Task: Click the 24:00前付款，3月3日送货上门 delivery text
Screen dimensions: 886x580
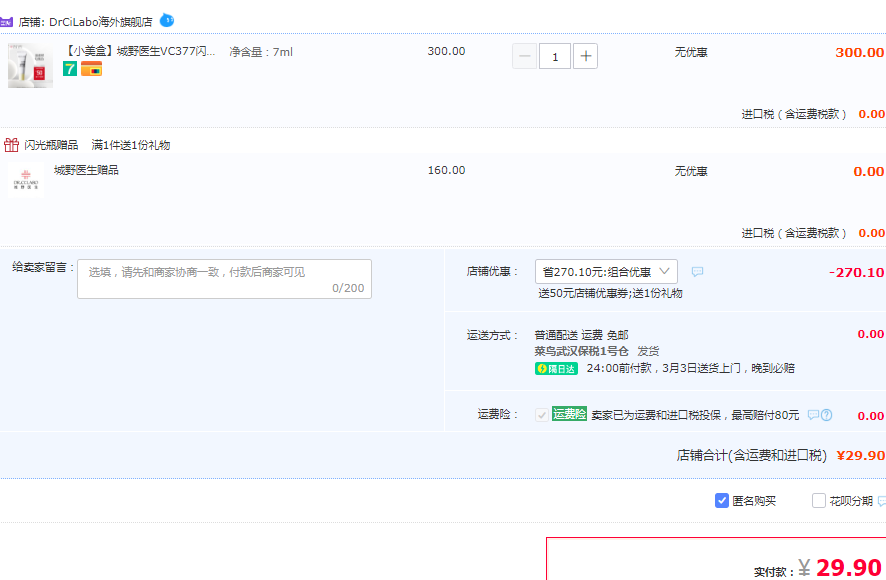Action: point(690,369)
